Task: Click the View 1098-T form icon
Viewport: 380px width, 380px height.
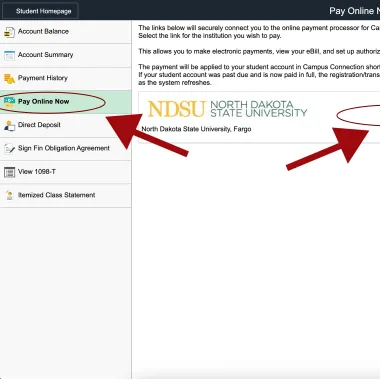Action: click(x=9, y=172)
